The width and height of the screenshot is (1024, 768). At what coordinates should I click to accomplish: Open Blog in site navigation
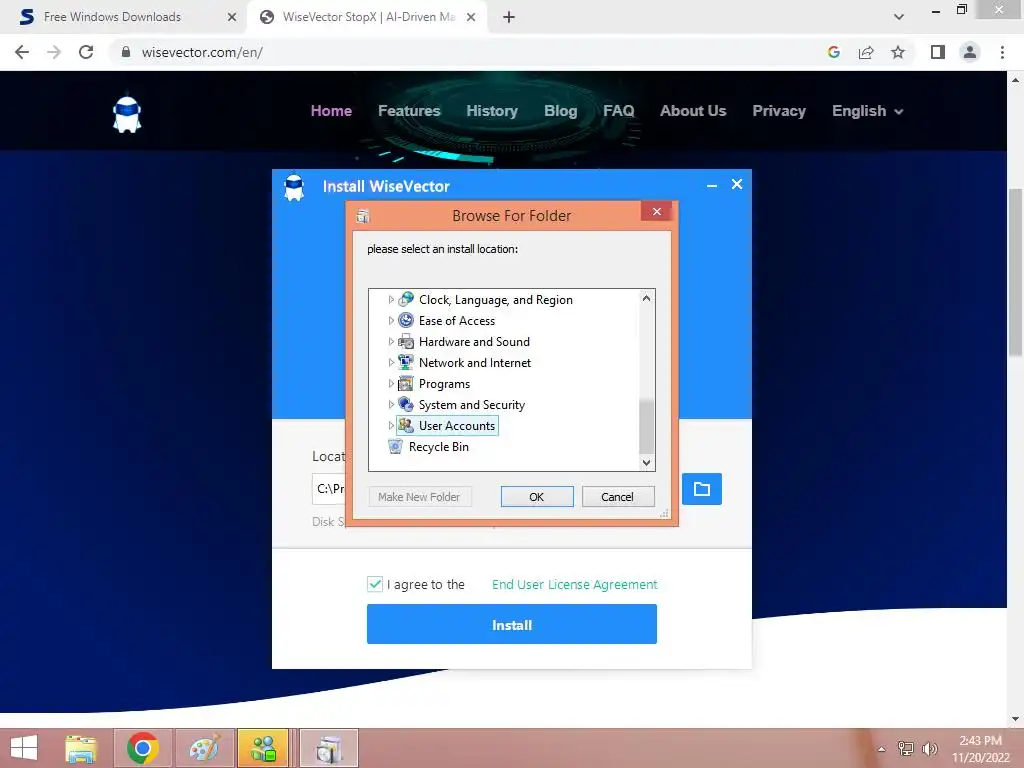[560, 111]
